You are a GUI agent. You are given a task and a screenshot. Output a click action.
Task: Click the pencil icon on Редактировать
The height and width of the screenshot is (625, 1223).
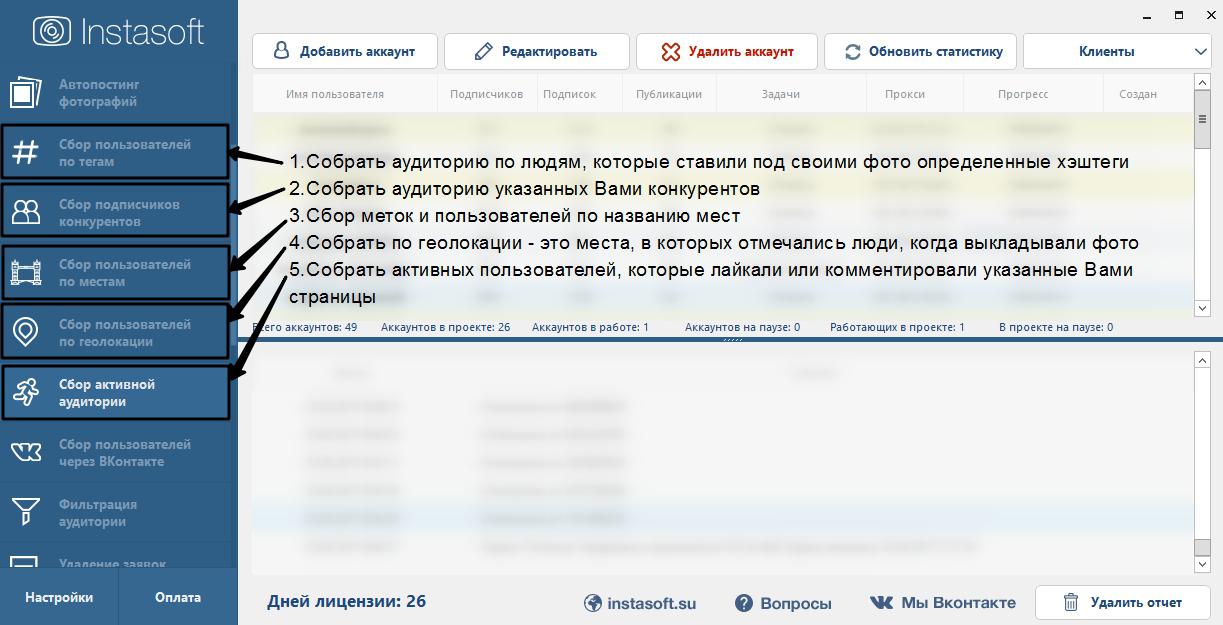point(484,51)
